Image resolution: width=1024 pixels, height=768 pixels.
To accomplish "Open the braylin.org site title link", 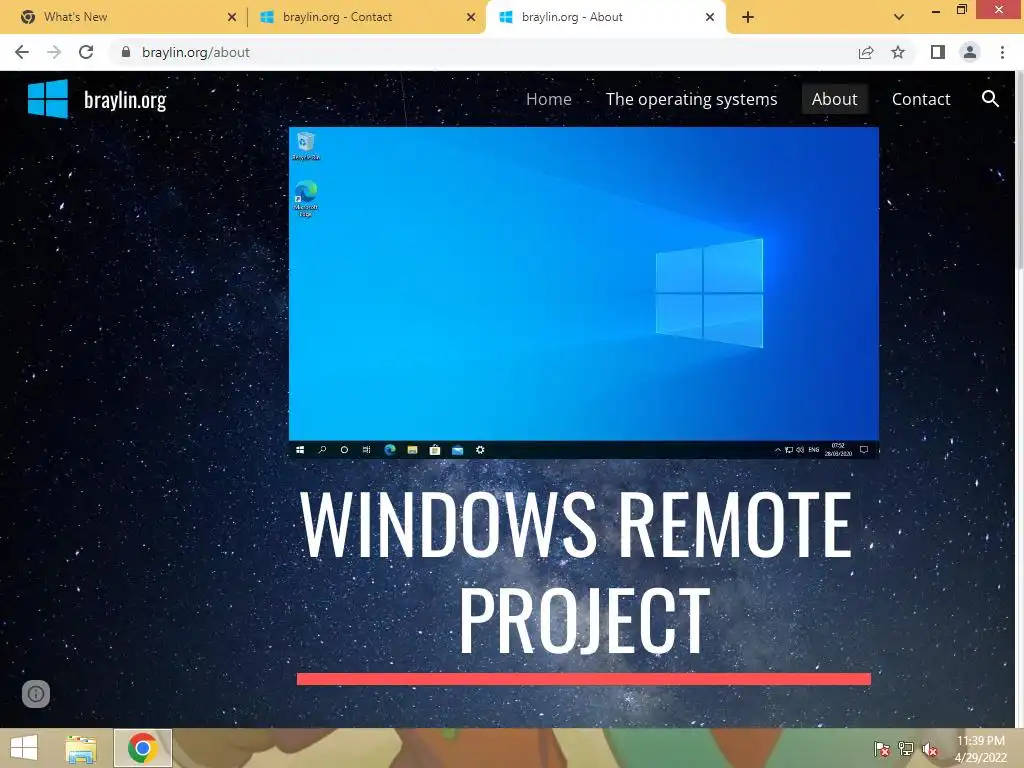I will tap(125, 100).
